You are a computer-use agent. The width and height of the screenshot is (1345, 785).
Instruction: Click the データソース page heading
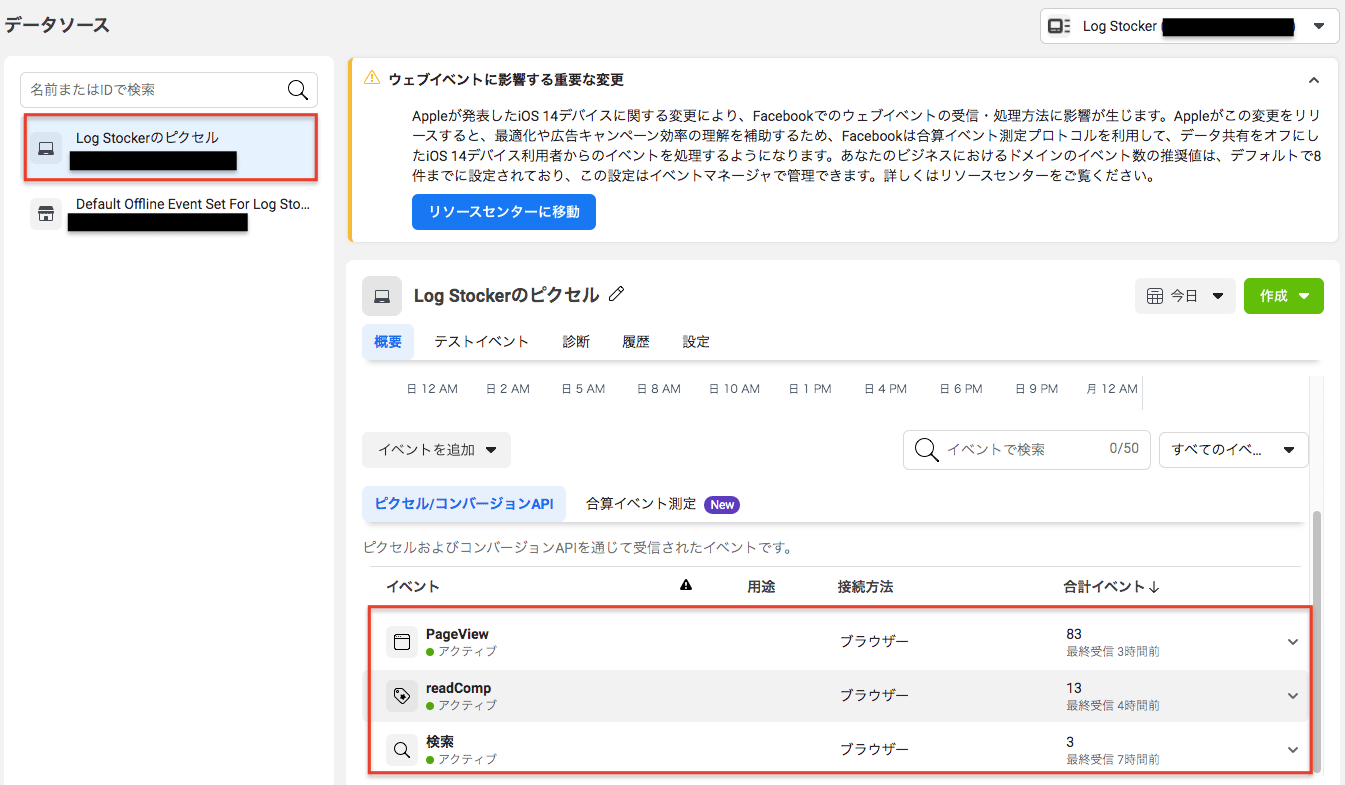click(56, 26)
